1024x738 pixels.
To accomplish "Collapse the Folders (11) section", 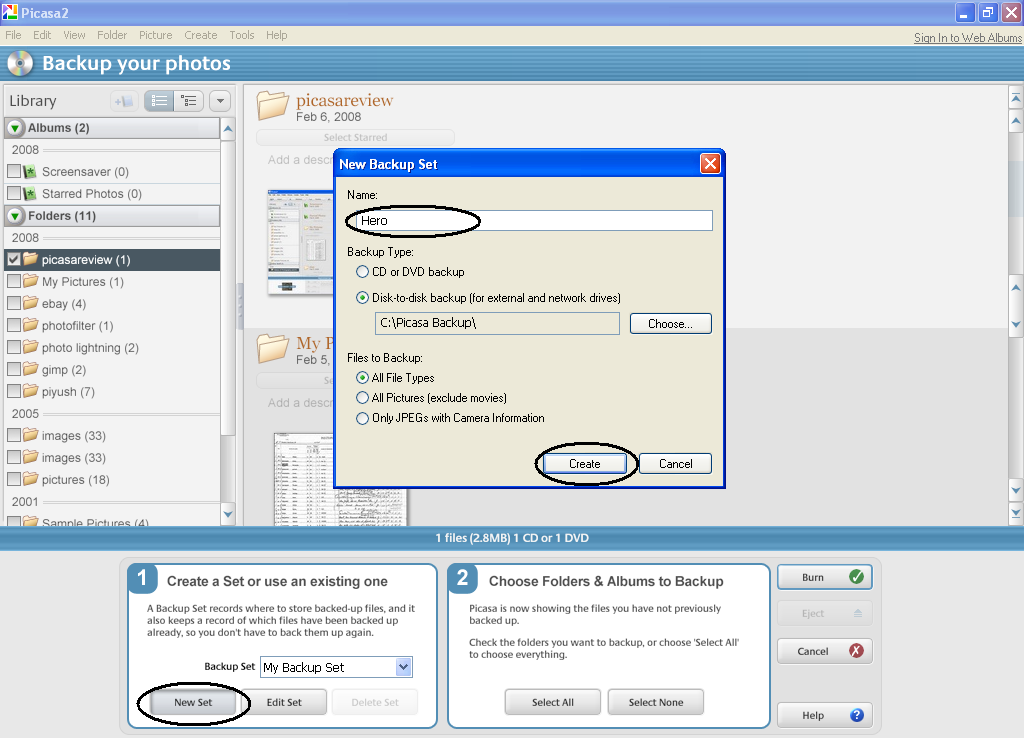I will pyautogui.click(x=16, y=216).
